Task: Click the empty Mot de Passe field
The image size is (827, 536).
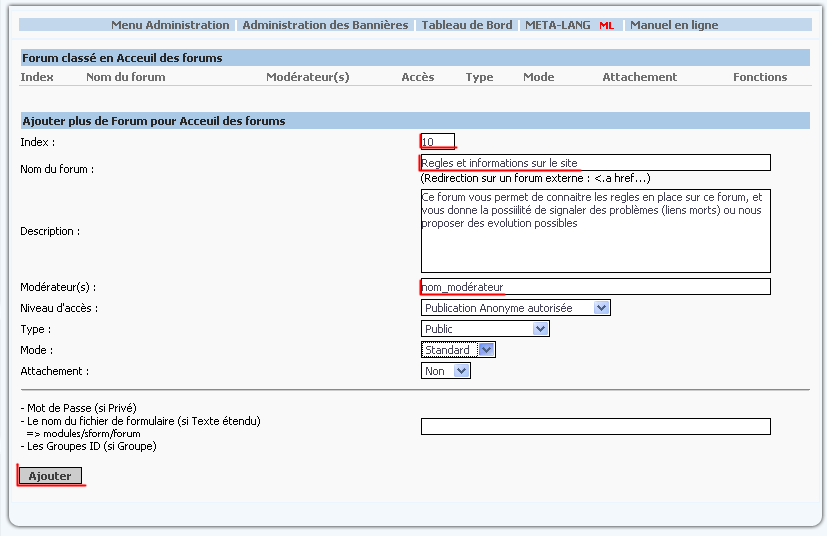Action: click(595, 427)
